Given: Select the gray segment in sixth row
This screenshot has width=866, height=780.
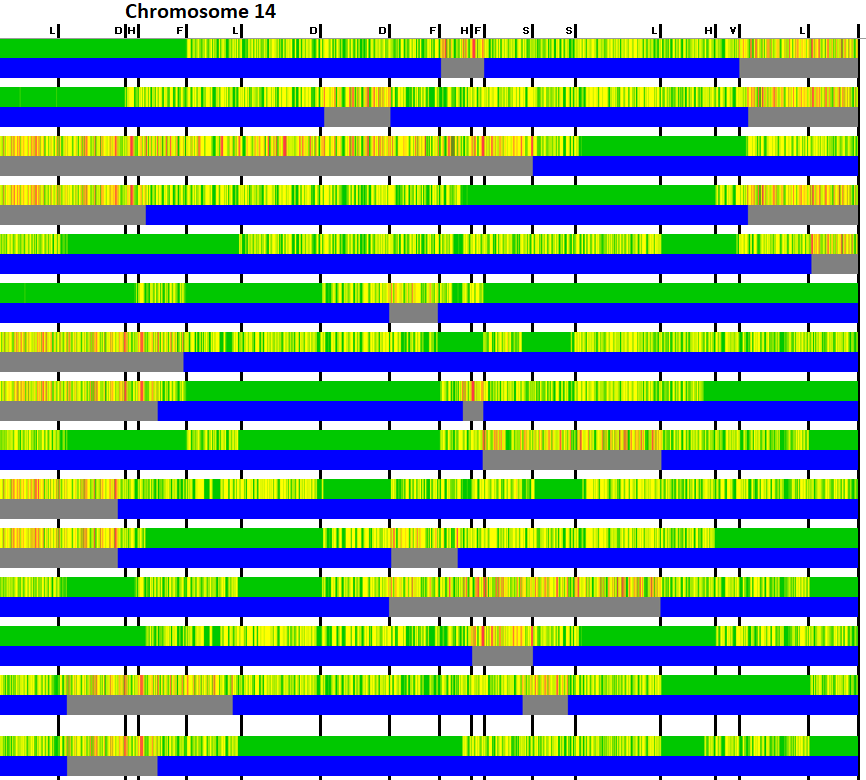Looking at the screenshot, I should pyautogui.click(x=413, y=313).
